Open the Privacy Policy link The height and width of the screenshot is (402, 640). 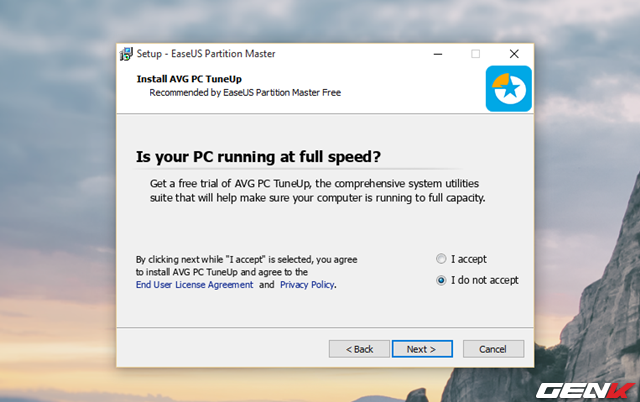[307, 284]
